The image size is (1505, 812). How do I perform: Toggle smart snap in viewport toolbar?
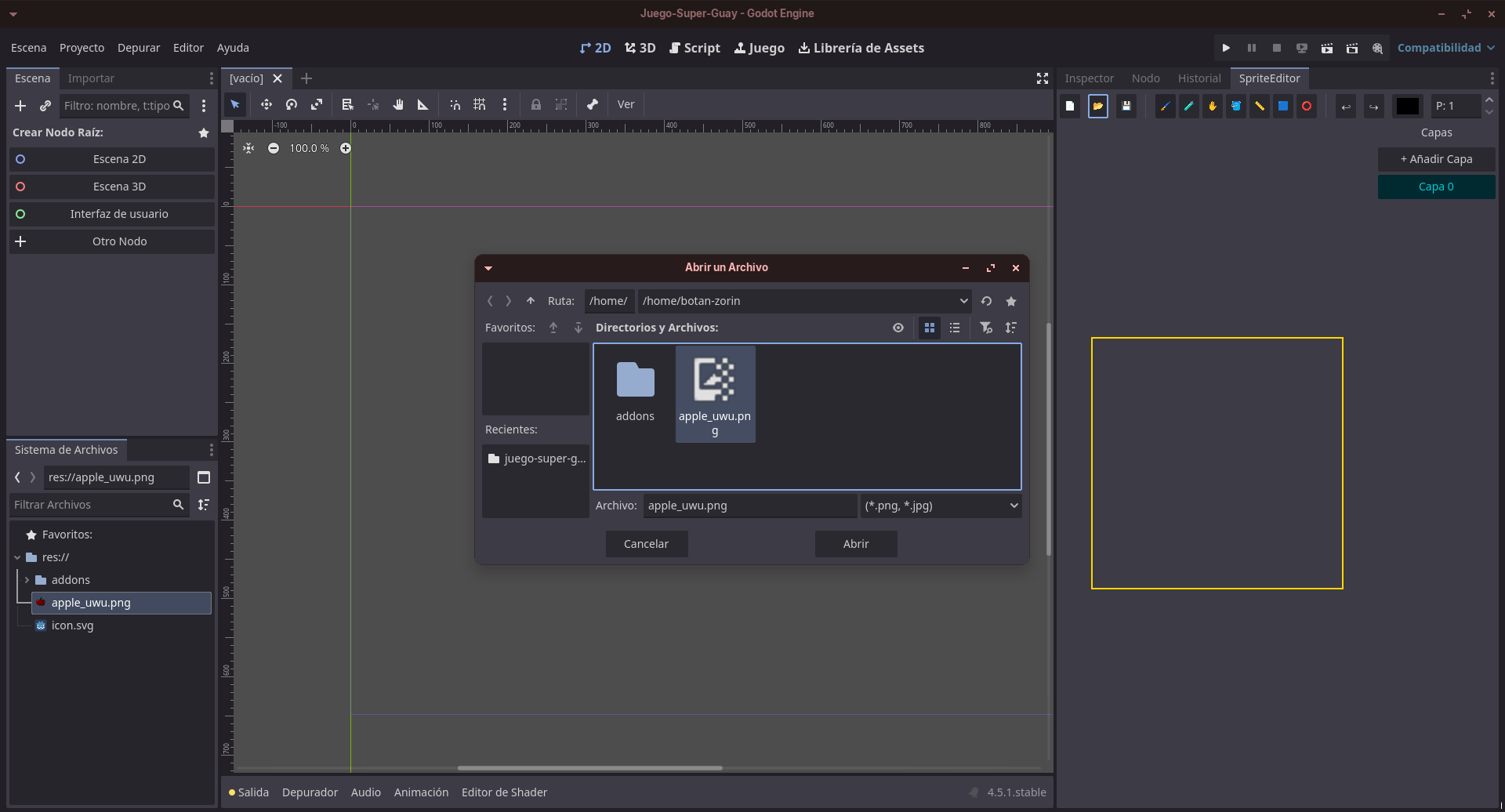(x=455, y=104)
